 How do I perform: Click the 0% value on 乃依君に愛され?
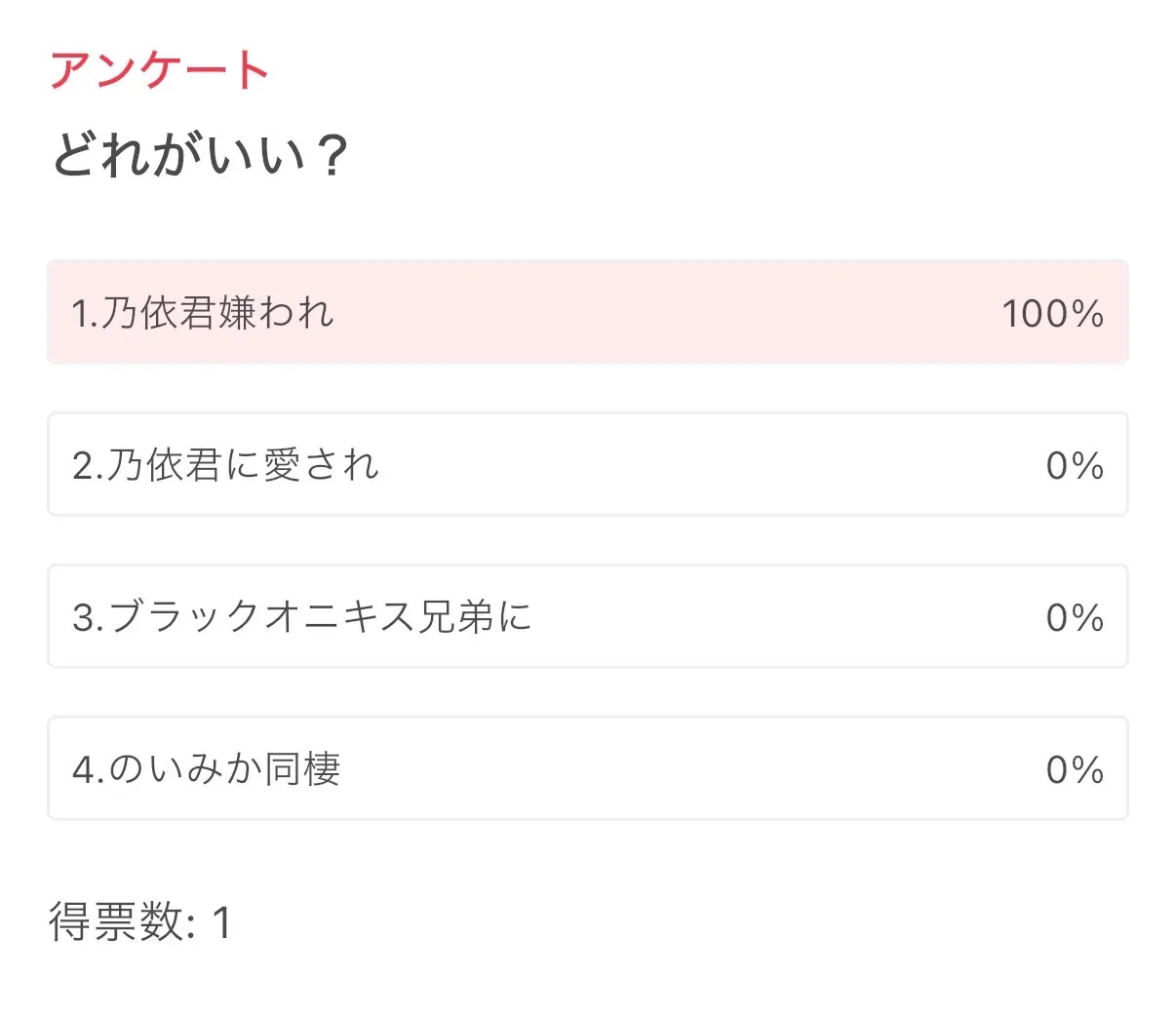pyautogui.click(x=1074, y=466)
